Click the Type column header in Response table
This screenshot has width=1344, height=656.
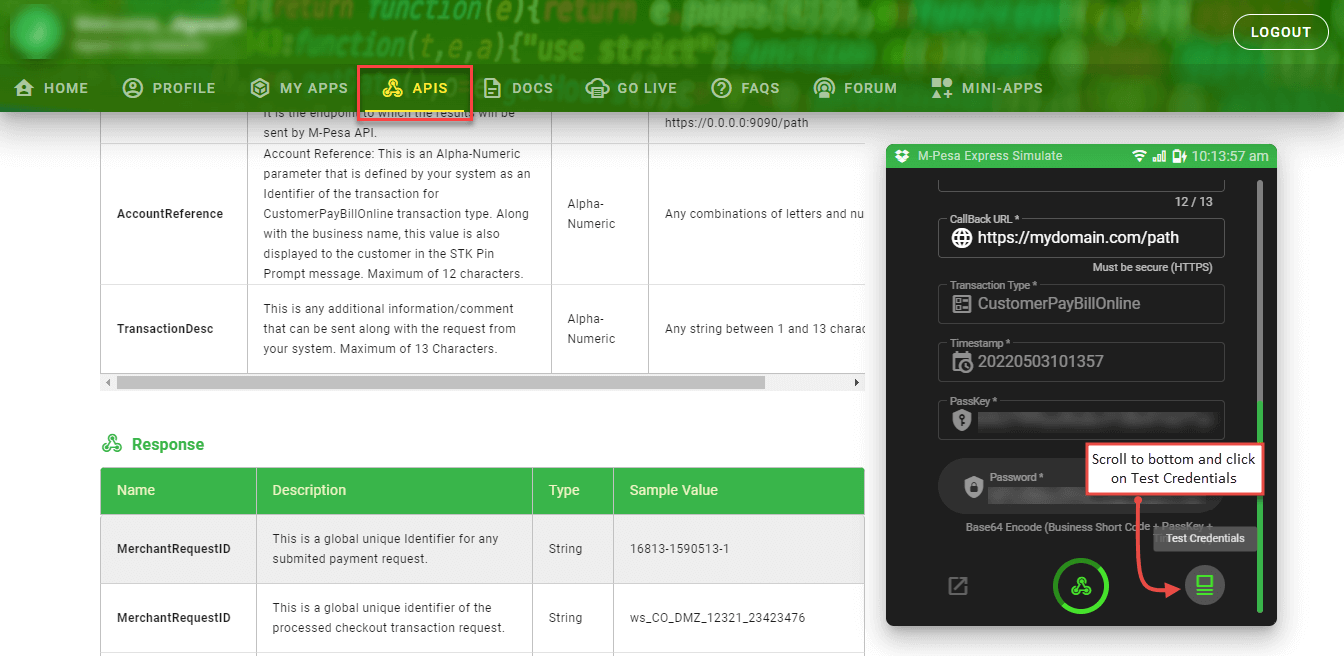tap(564, 490)
